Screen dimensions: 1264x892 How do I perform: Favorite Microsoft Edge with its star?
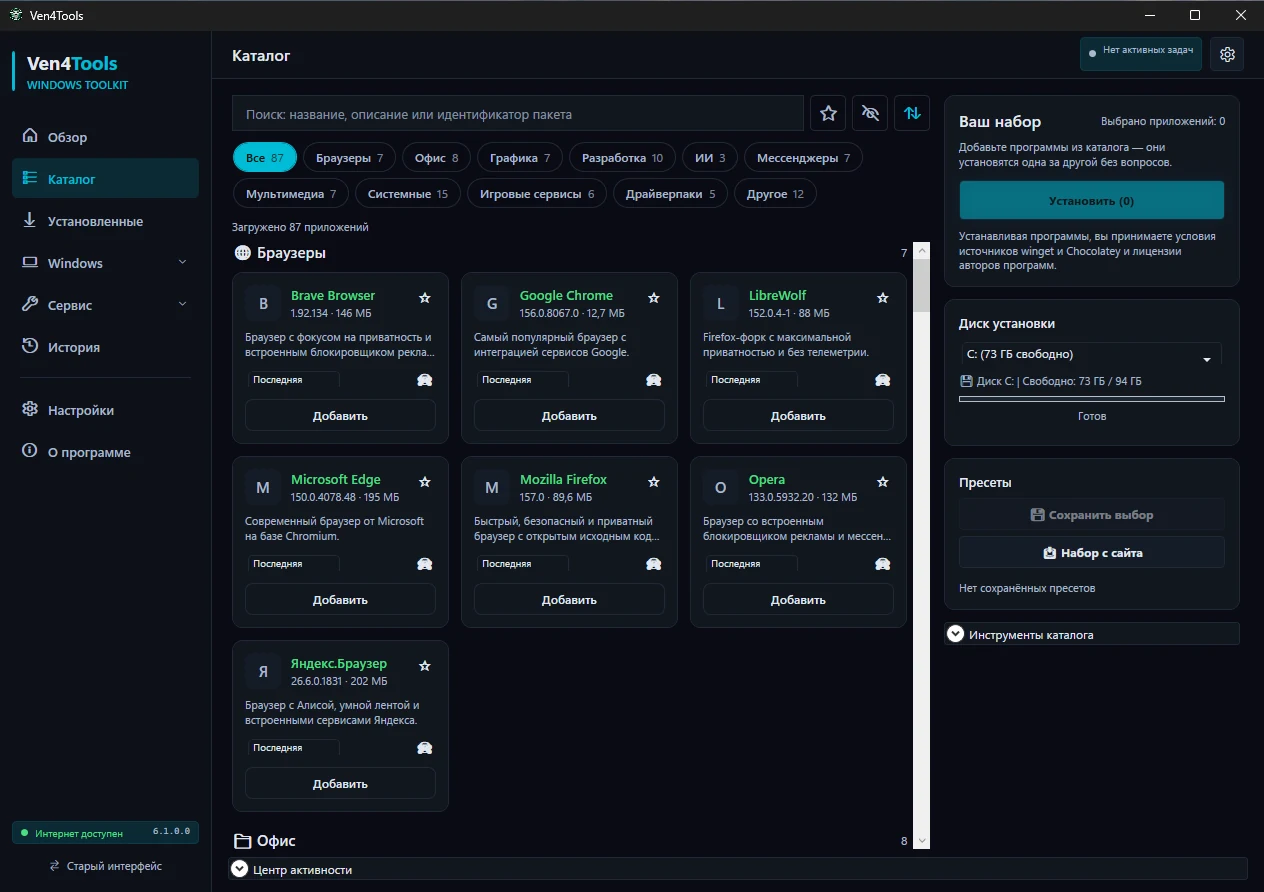tap(425, 482)
